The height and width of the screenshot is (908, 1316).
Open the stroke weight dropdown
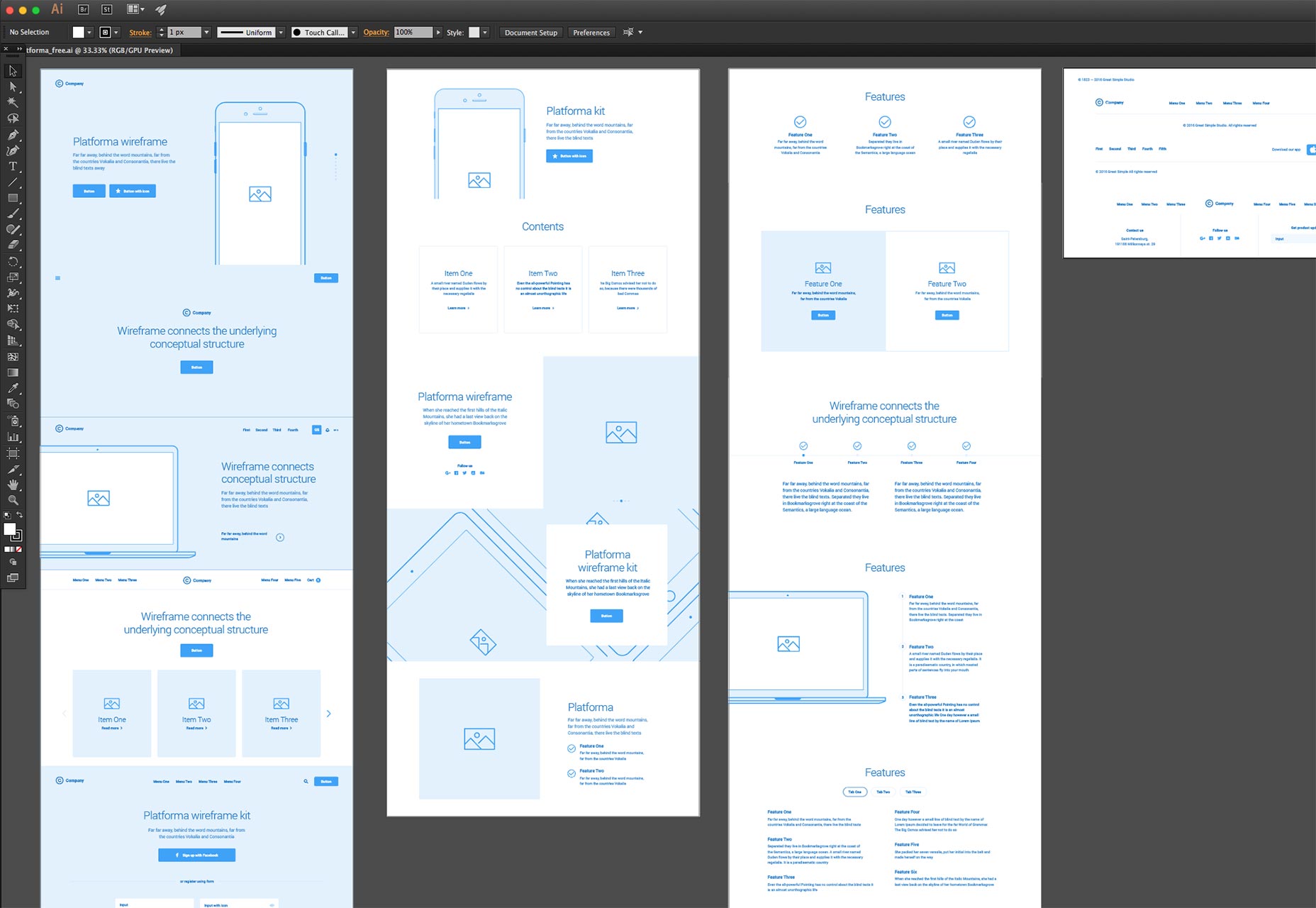tap(207, 32)
